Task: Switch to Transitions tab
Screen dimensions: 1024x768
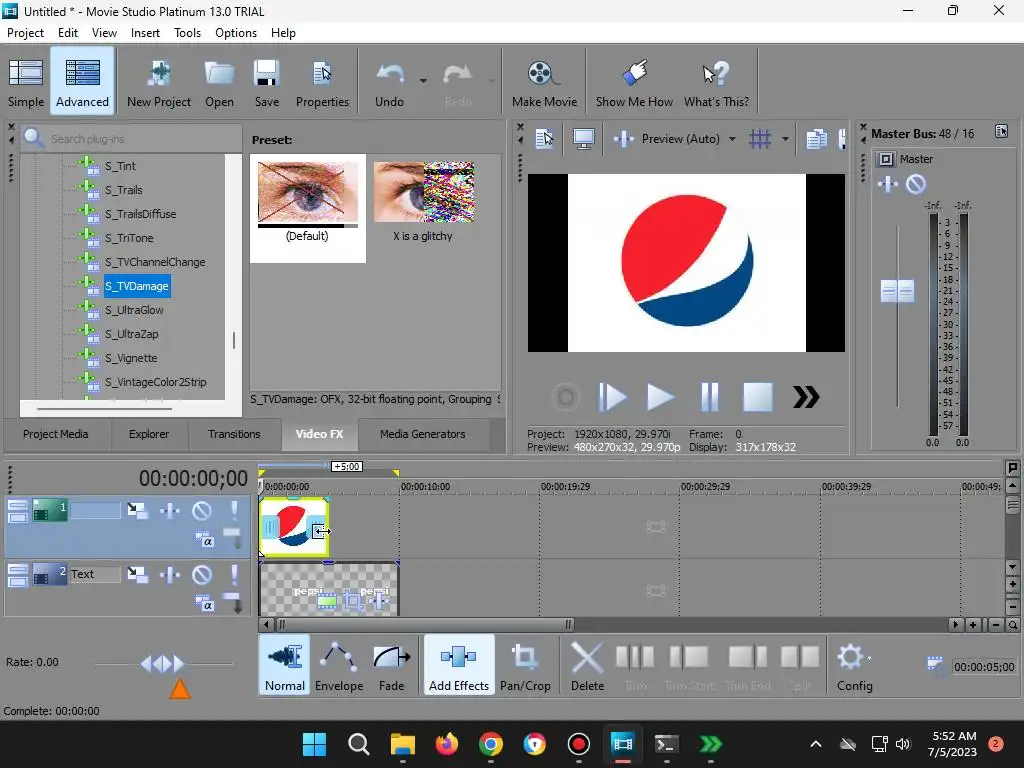Action: click(234, 434)
